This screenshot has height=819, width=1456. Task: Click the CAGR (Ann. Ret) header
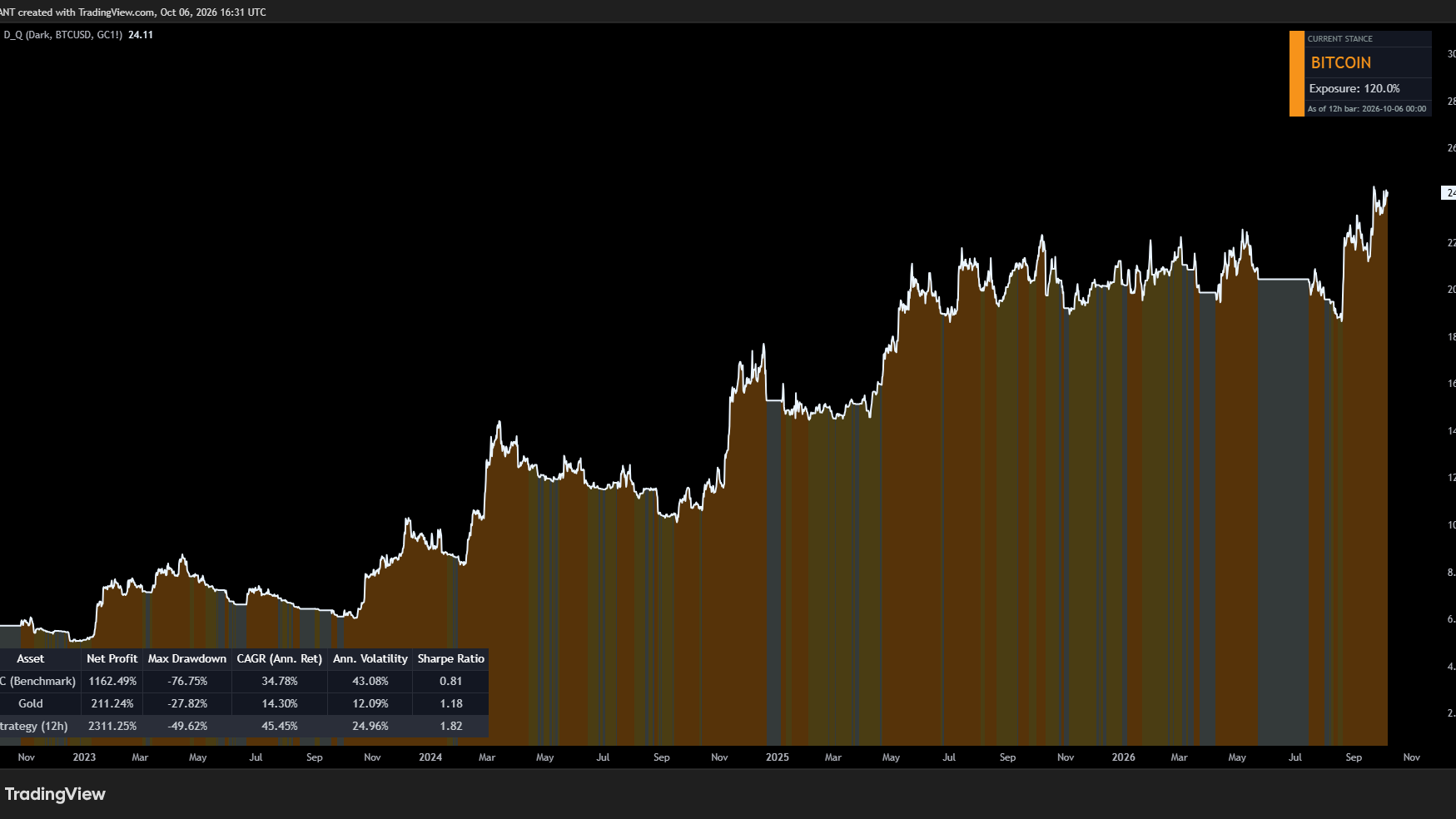click(279, 658)
